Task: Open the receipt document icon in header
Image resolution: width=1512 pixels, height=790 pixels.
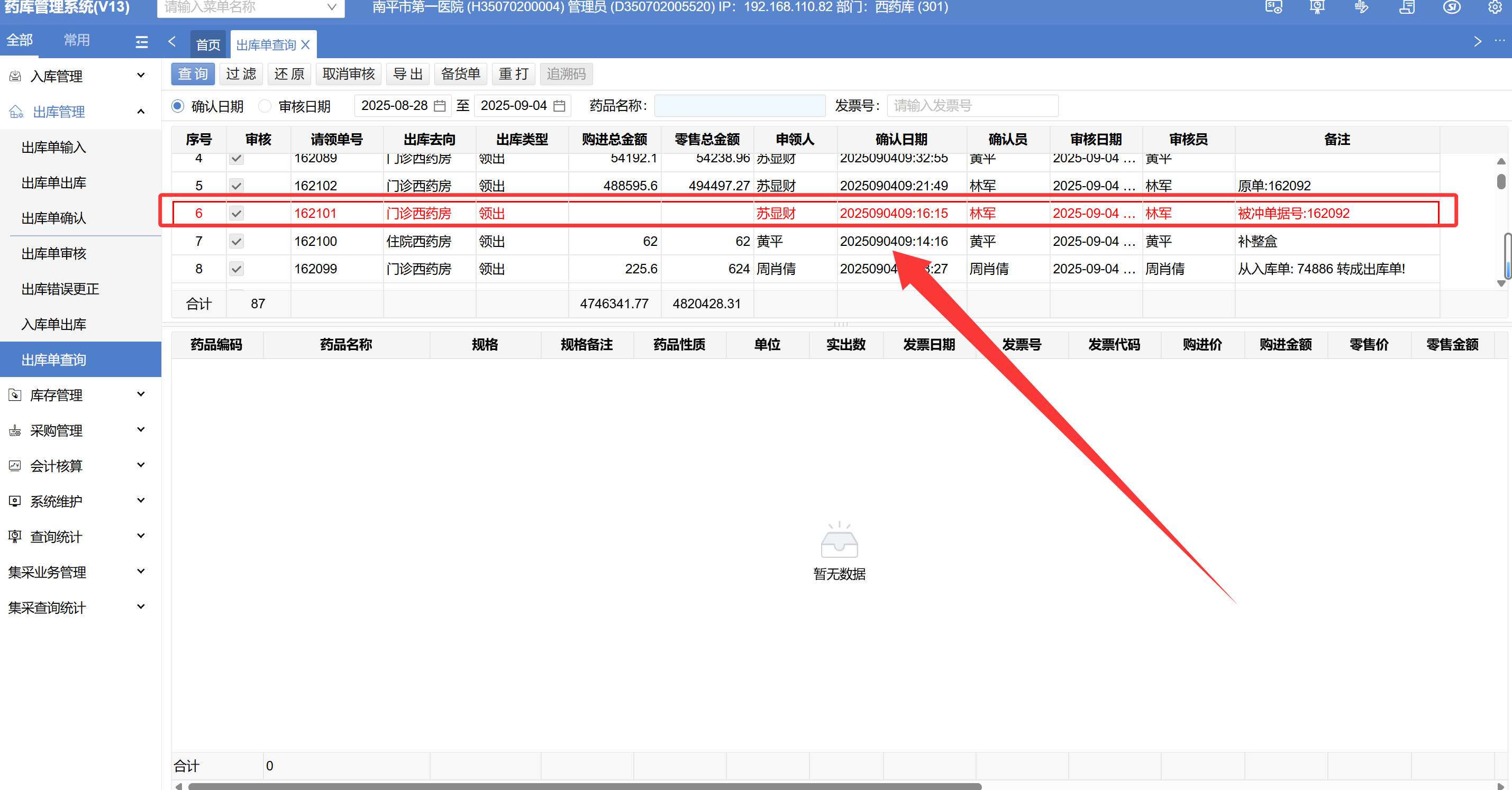Action: (x=1406, y=7)
